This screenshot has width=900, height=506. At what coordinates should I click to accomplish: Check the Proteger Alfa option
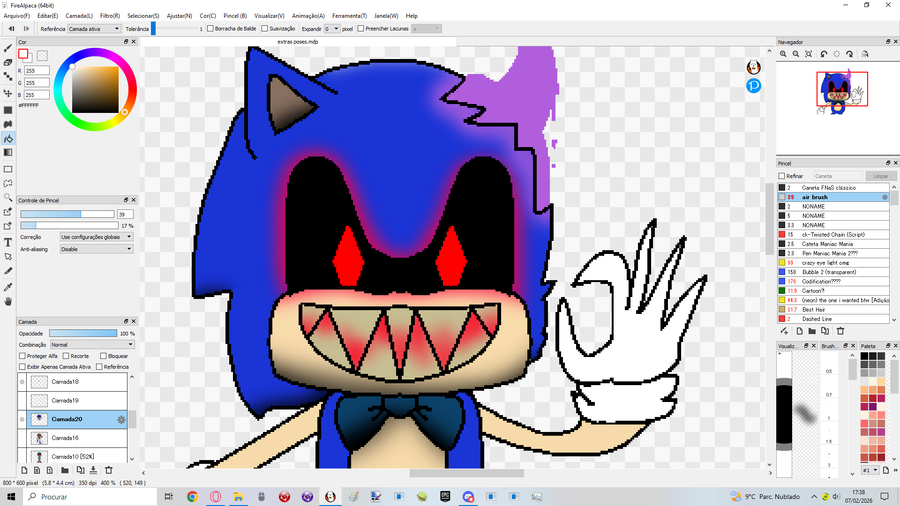(22, 356)
